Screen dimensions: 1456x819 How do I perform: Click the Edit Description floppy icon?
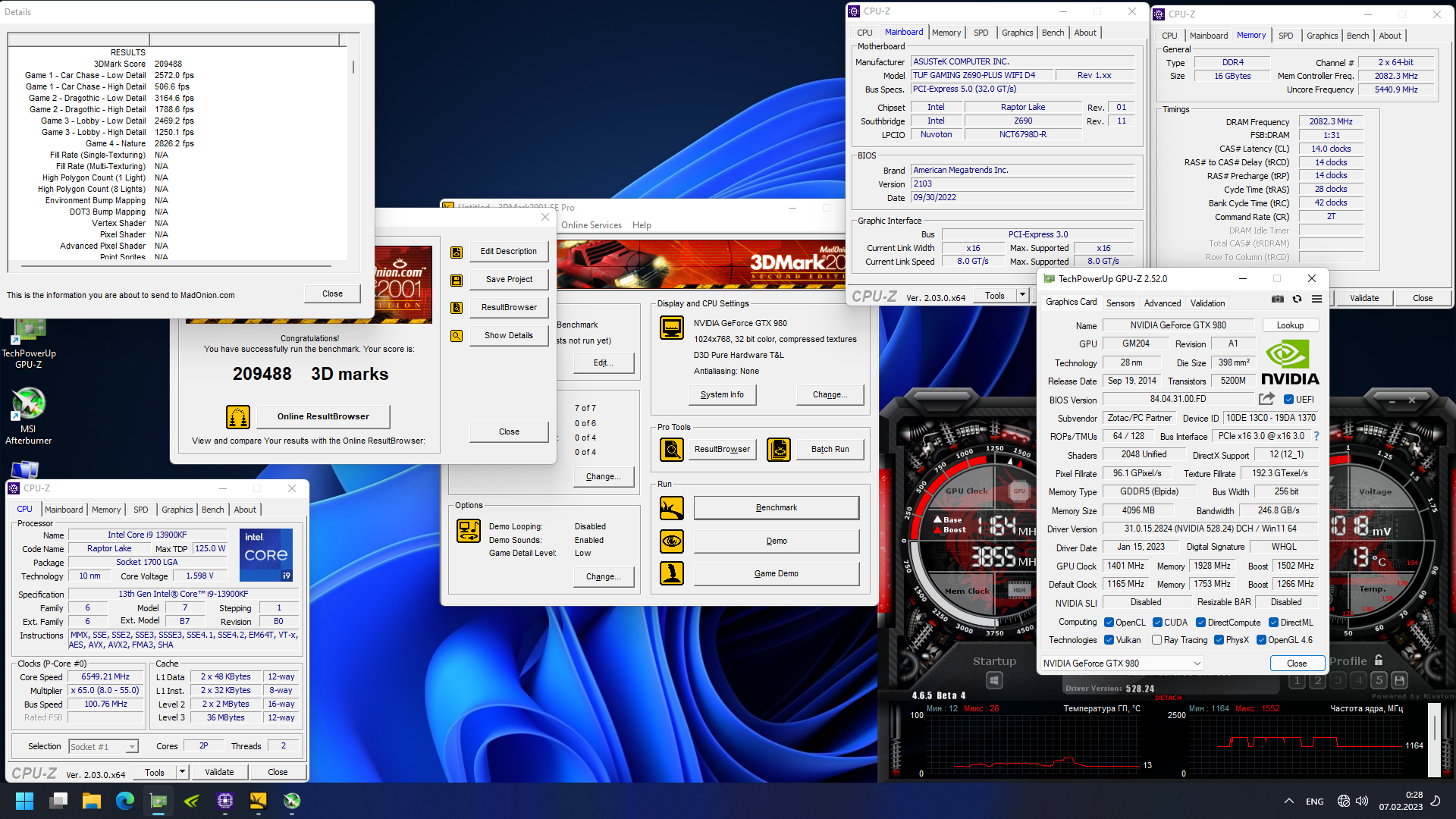[x=457, y=252]
